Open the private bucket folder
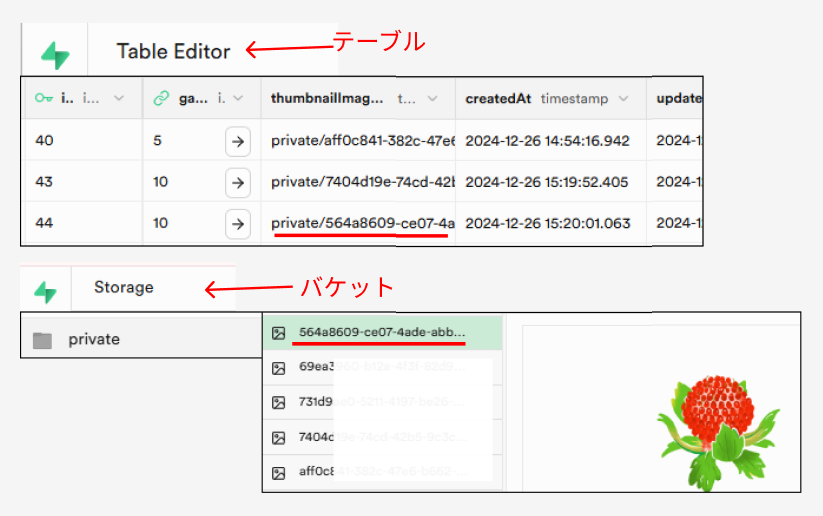 (93, 340)
